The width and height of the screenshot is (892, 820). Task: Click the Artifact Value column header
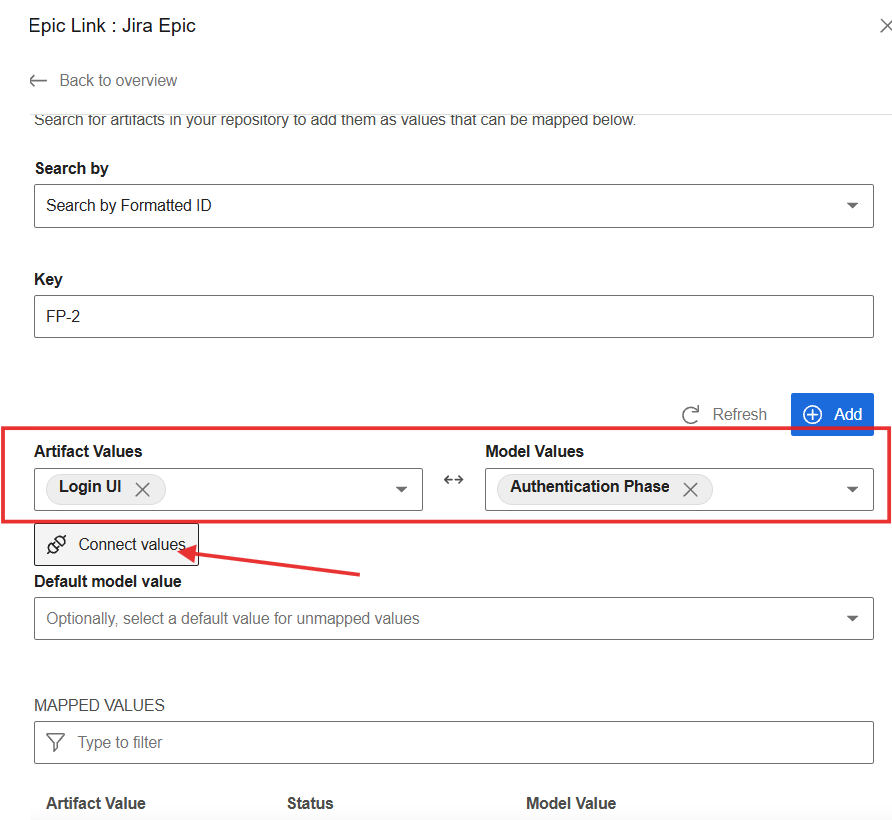pos(95,803)
